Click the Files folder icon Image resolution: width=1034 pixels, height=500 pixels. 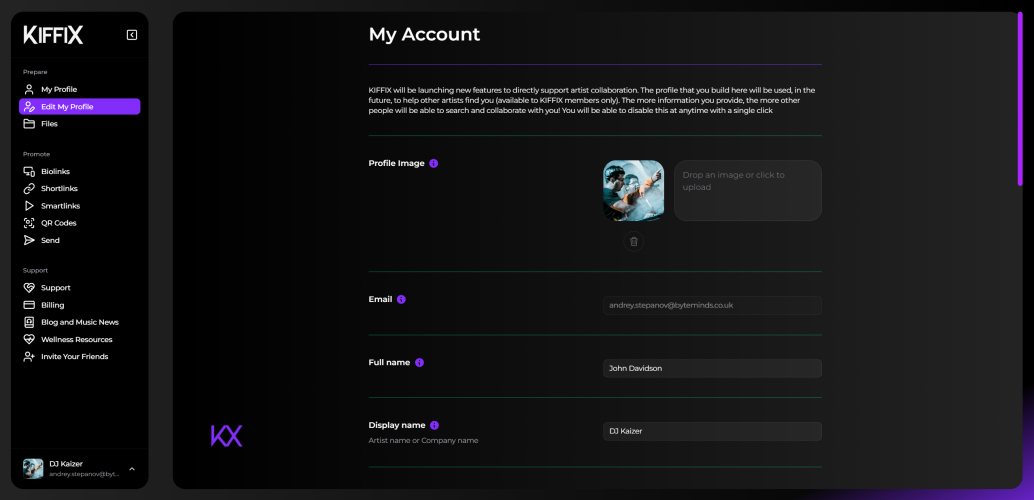[x=29, y=124]
